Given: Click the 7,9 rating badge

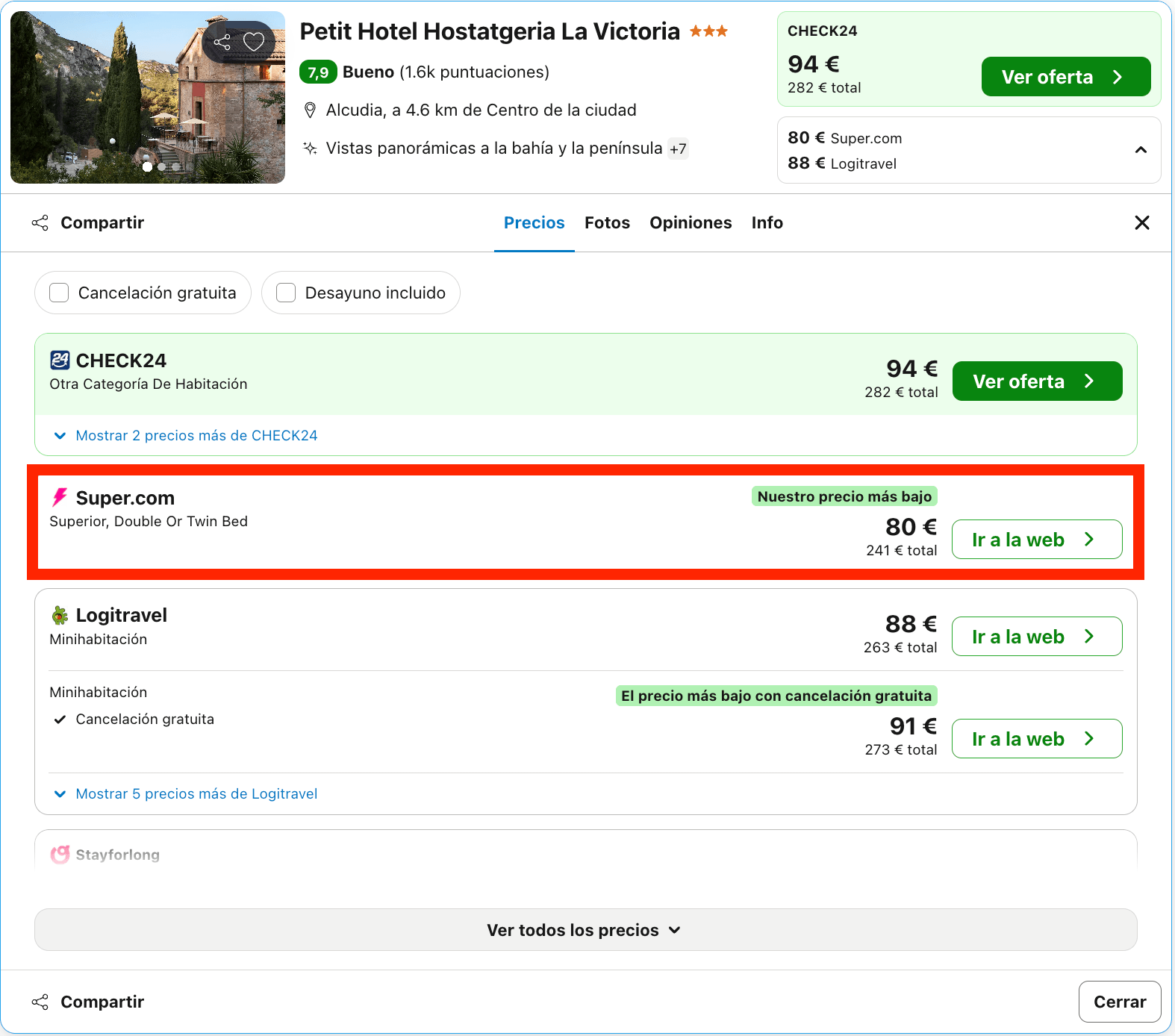Looking at the screenshot, I should click(318, 72).
